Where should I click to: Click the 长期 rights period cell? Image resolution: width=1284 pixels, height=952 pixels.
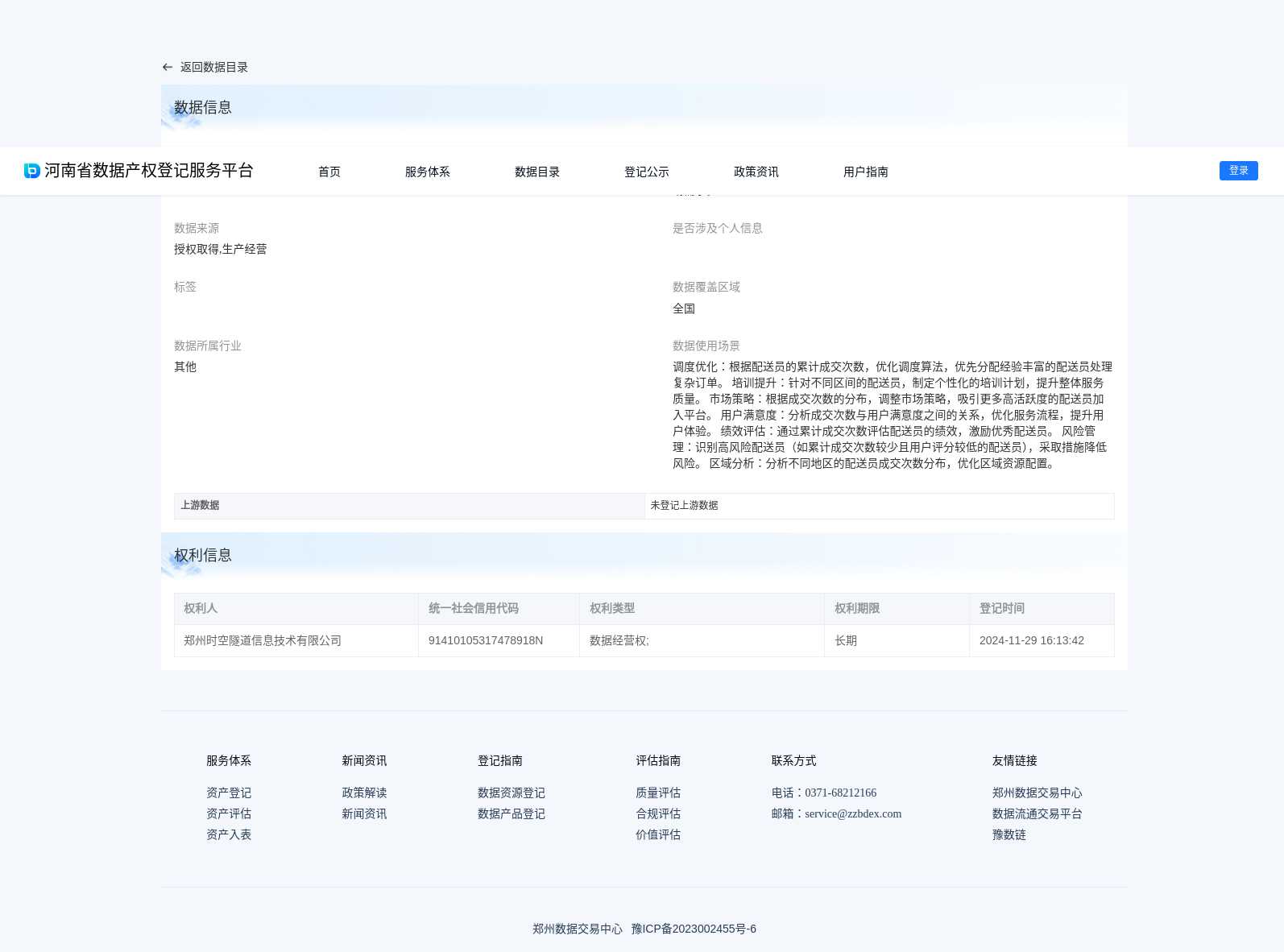pyautogui.click(x=897, y=641)
